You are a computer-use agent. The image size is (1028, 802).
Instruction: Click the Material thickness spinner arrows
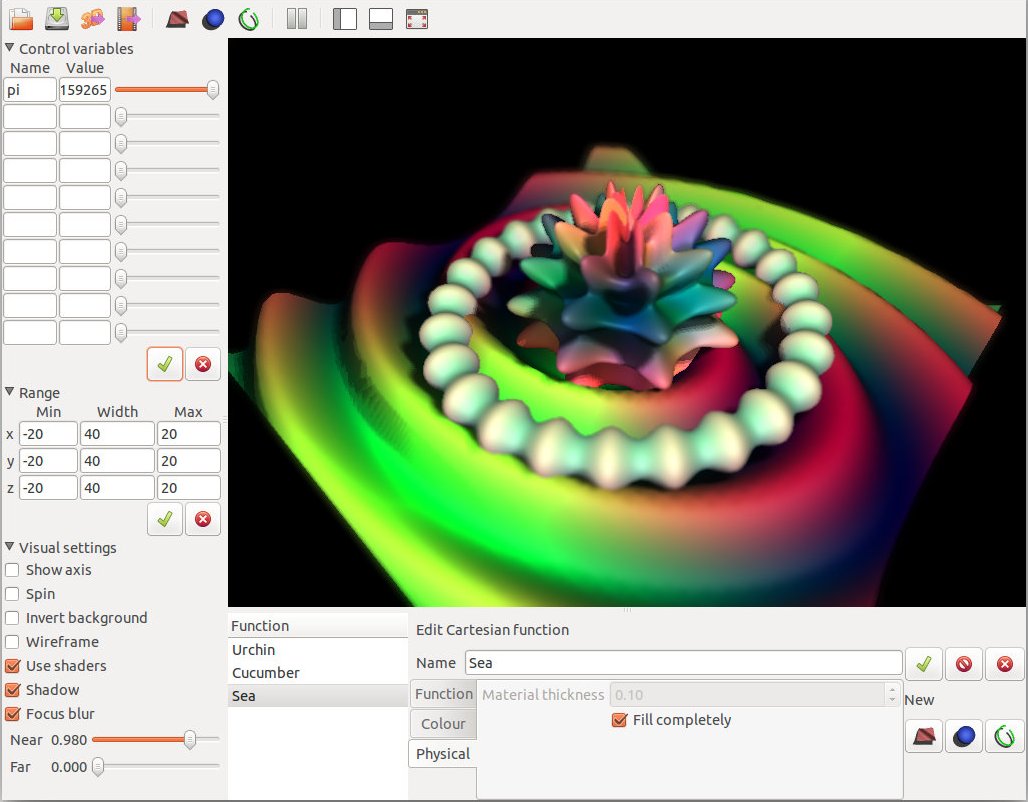point(892,694)
